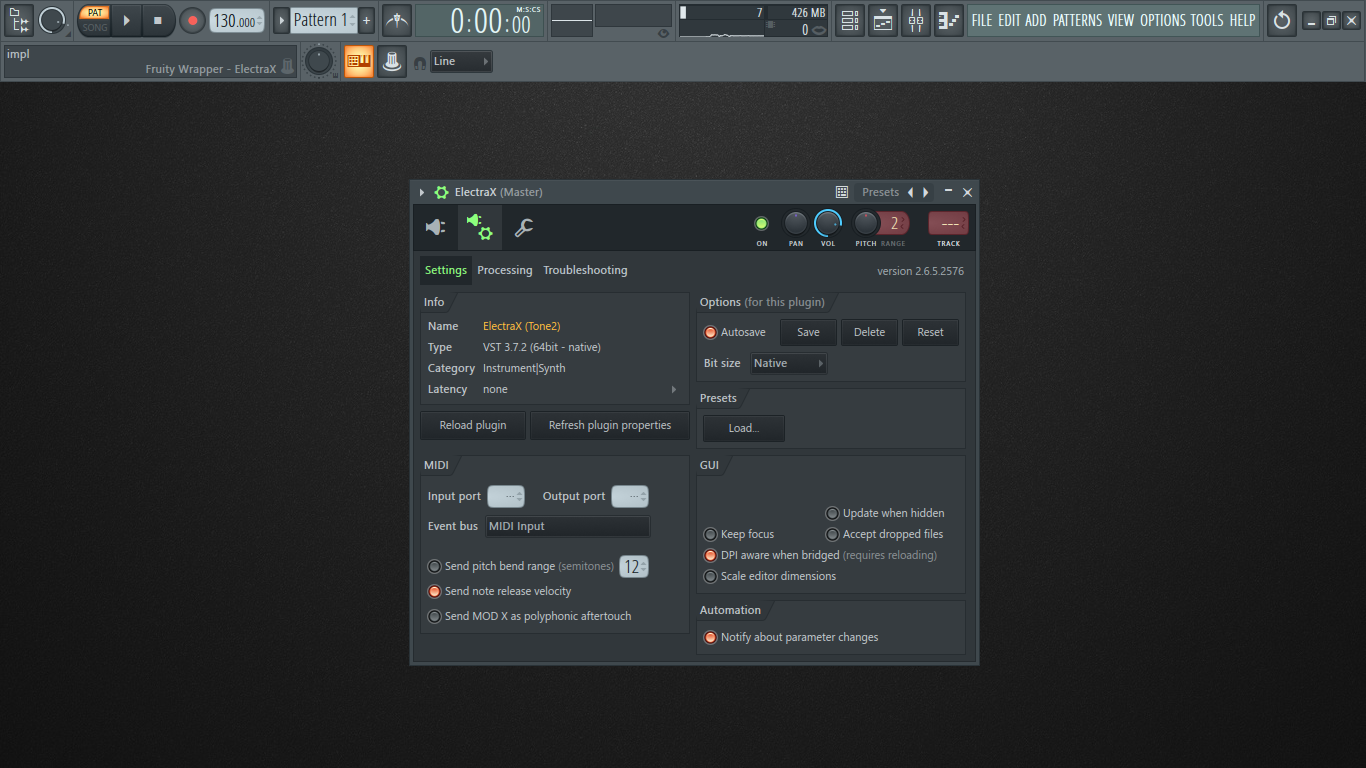Open the ADD menu
Image resolution: width=1366 pixels, height=768 pixels.
(1036, 20)
